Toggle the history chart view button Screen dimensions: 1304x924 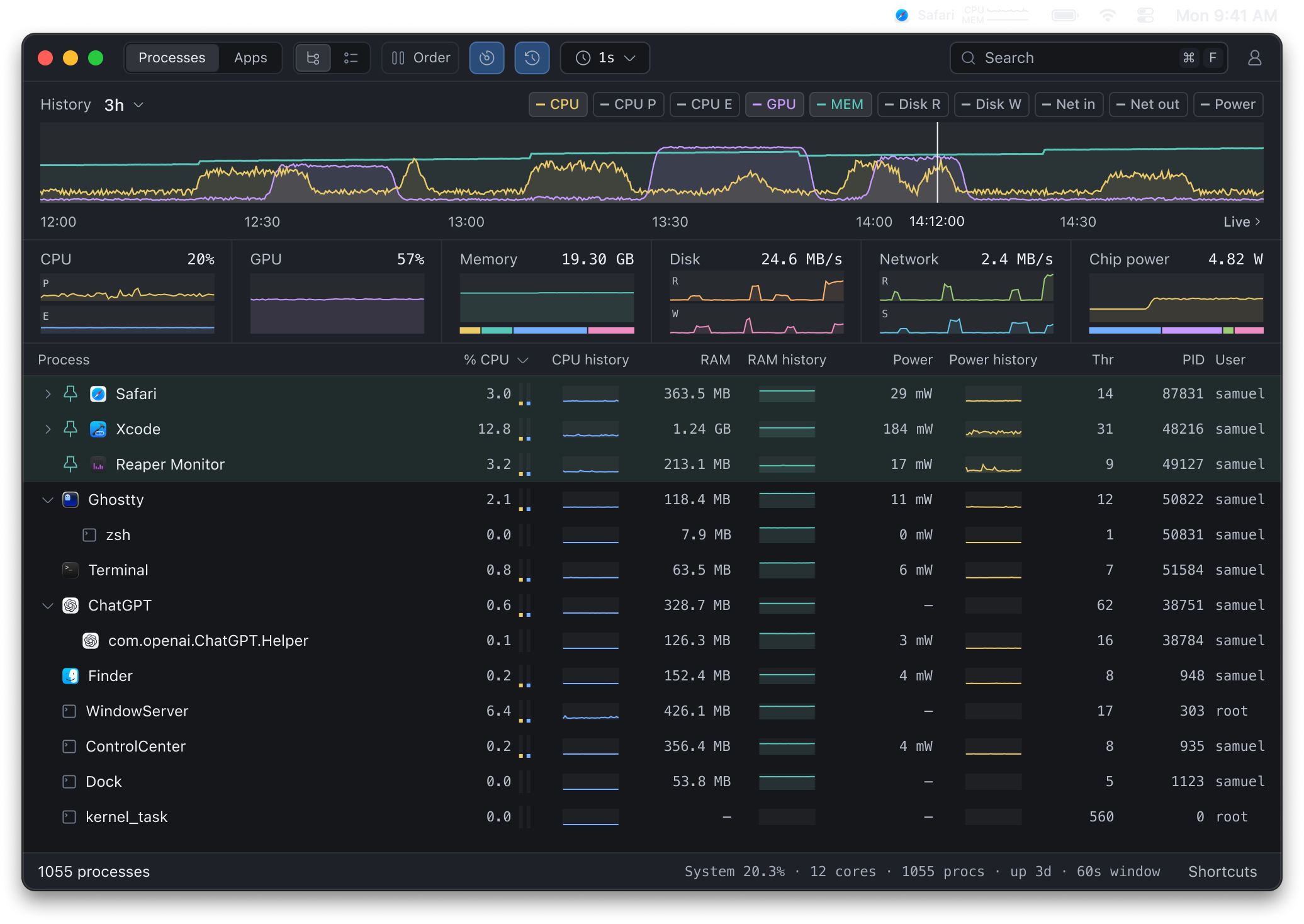(532, 58)
